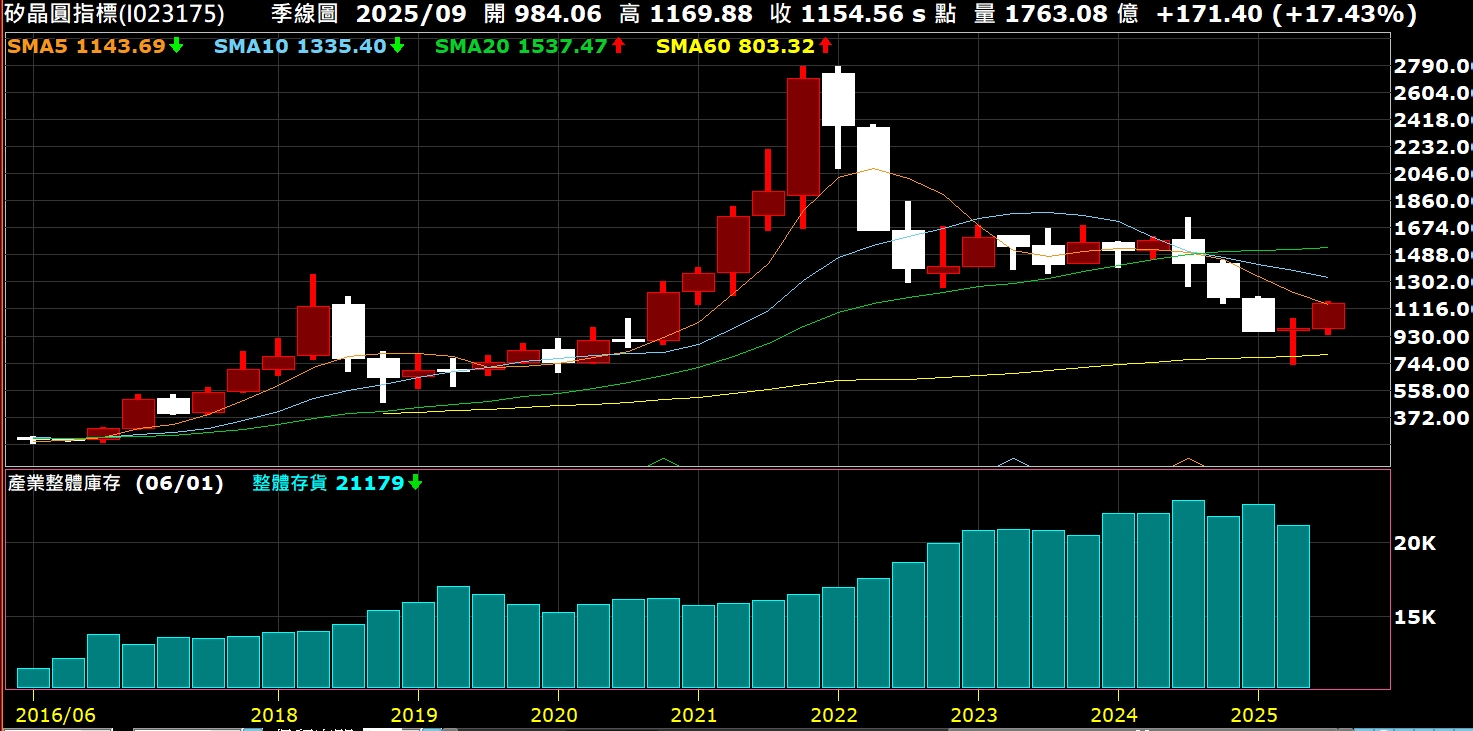The image size is (1473, 731).
Task: Click the green down arrow beside SMA10
Action: coord(397,46)
